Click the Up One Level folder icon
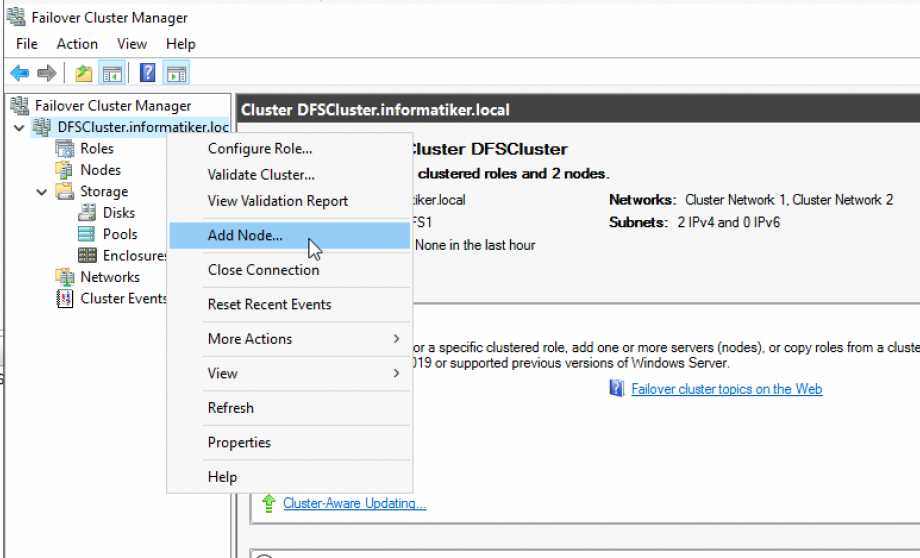This screenshot has height=558, width=920. pos(84,73)
